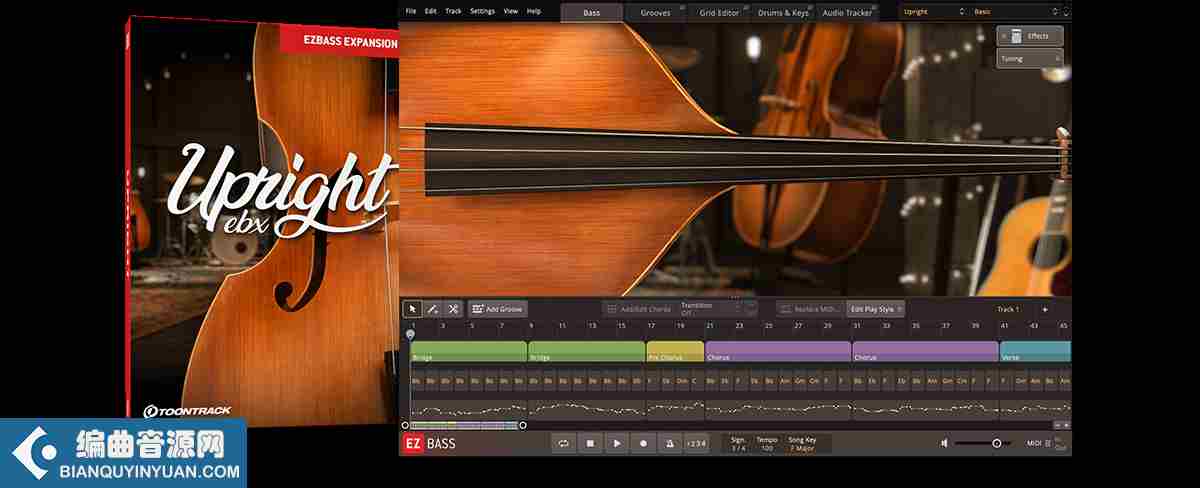Switch to the Drums & Keys tab

point(784,12)
